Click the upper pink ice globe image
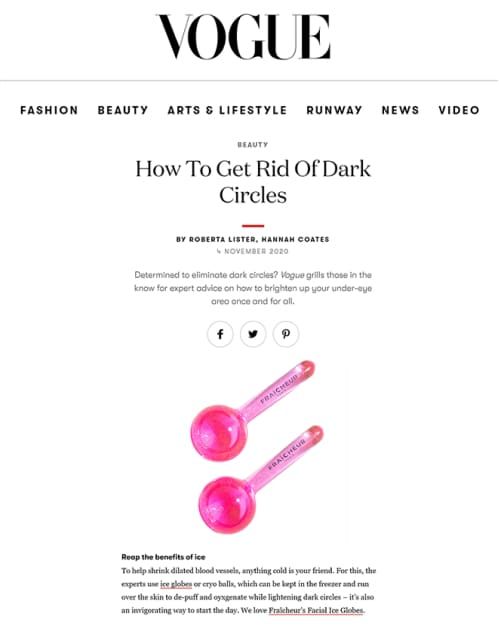Screen dimensions: 499x631 (x=252, y=410)
